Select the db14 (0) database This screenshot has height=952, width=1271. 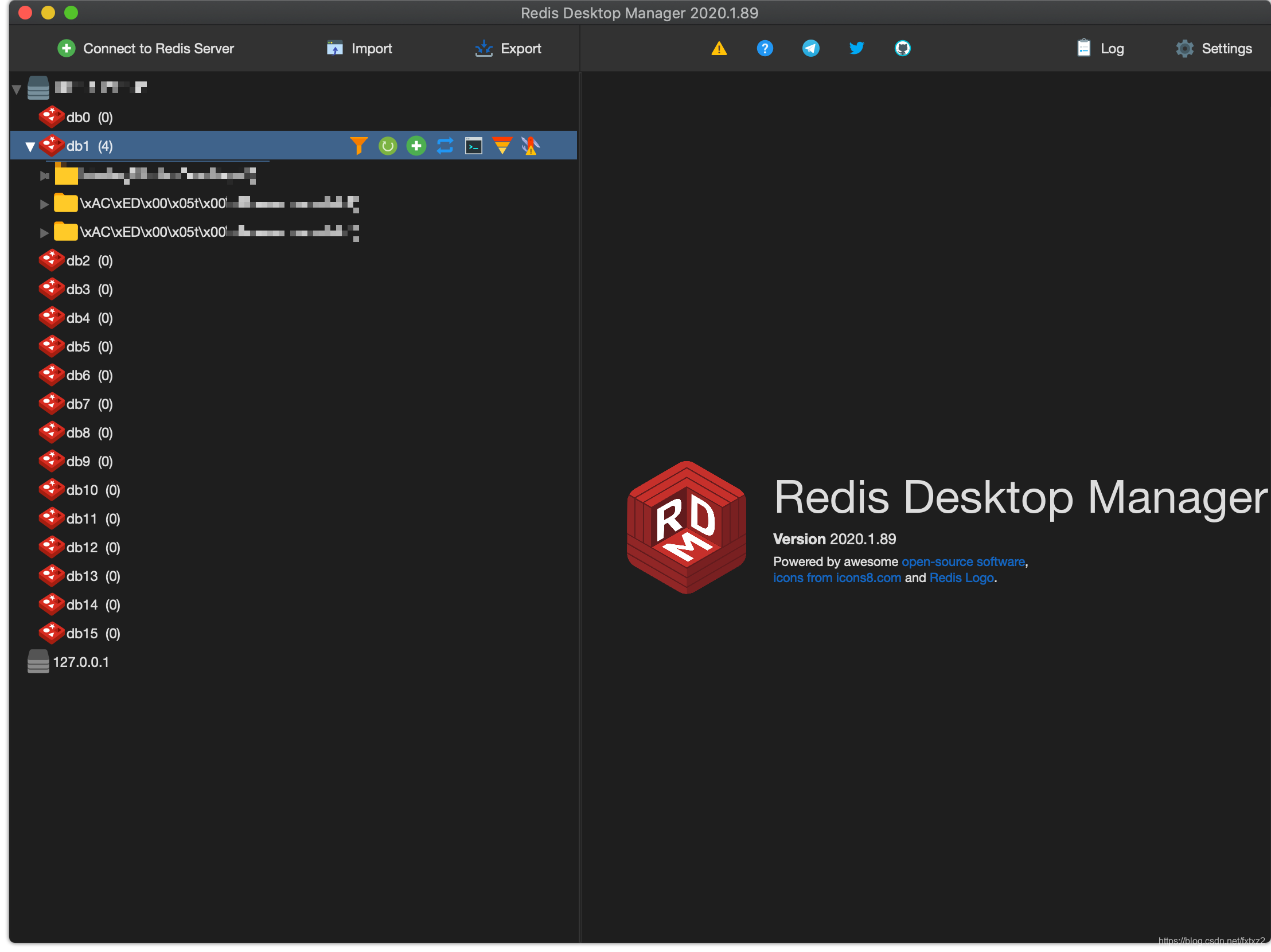tap(93, 605)
